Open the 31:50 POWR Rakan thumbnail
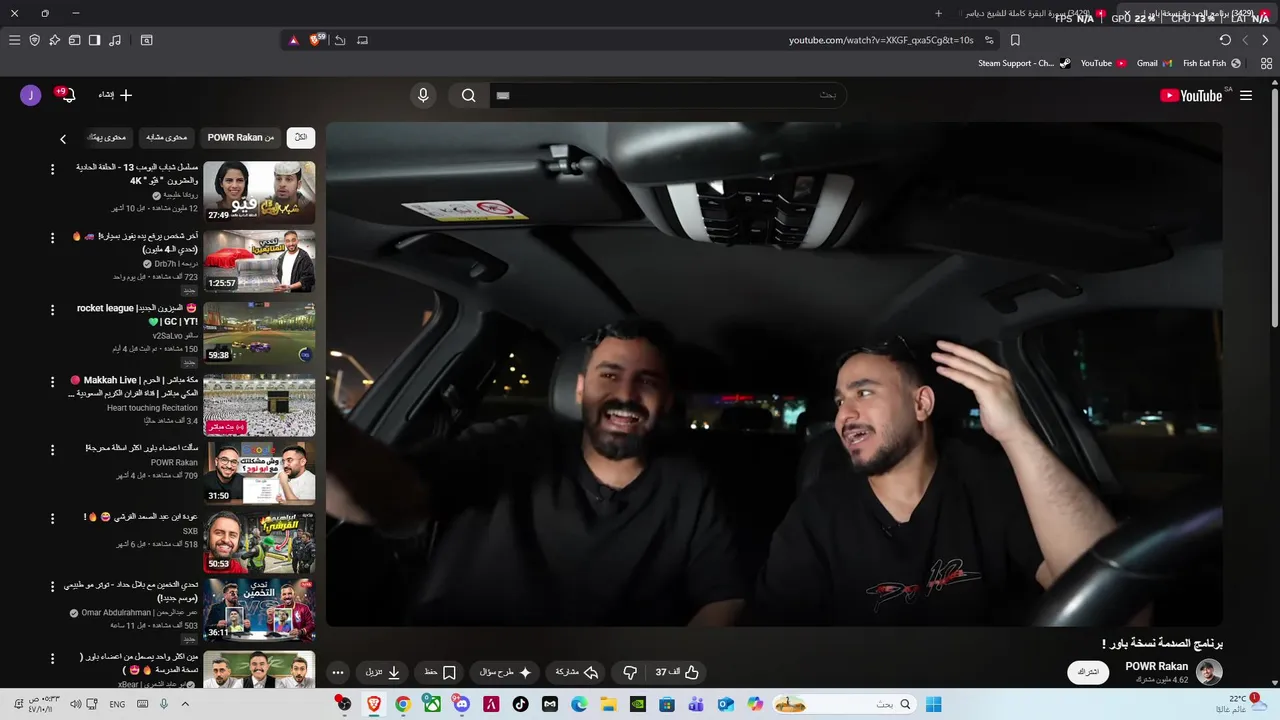This screenshot has height=720, width=1280. point(259,473)
